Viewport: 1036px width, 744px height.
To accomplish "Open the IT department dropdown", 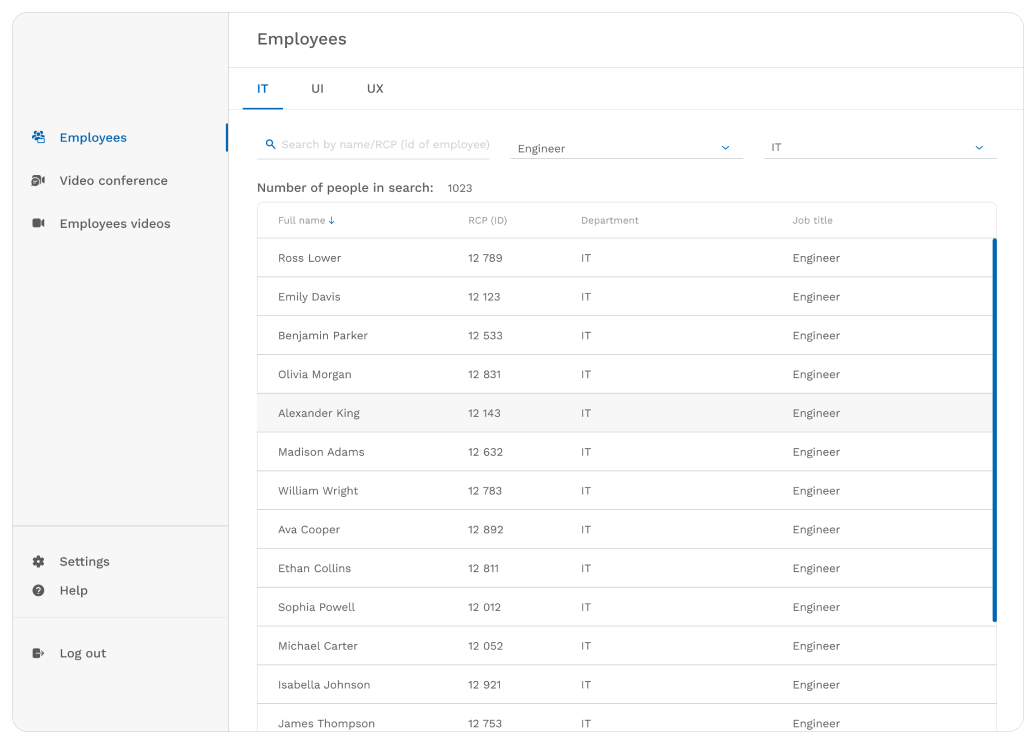I will tap(880, 147).
